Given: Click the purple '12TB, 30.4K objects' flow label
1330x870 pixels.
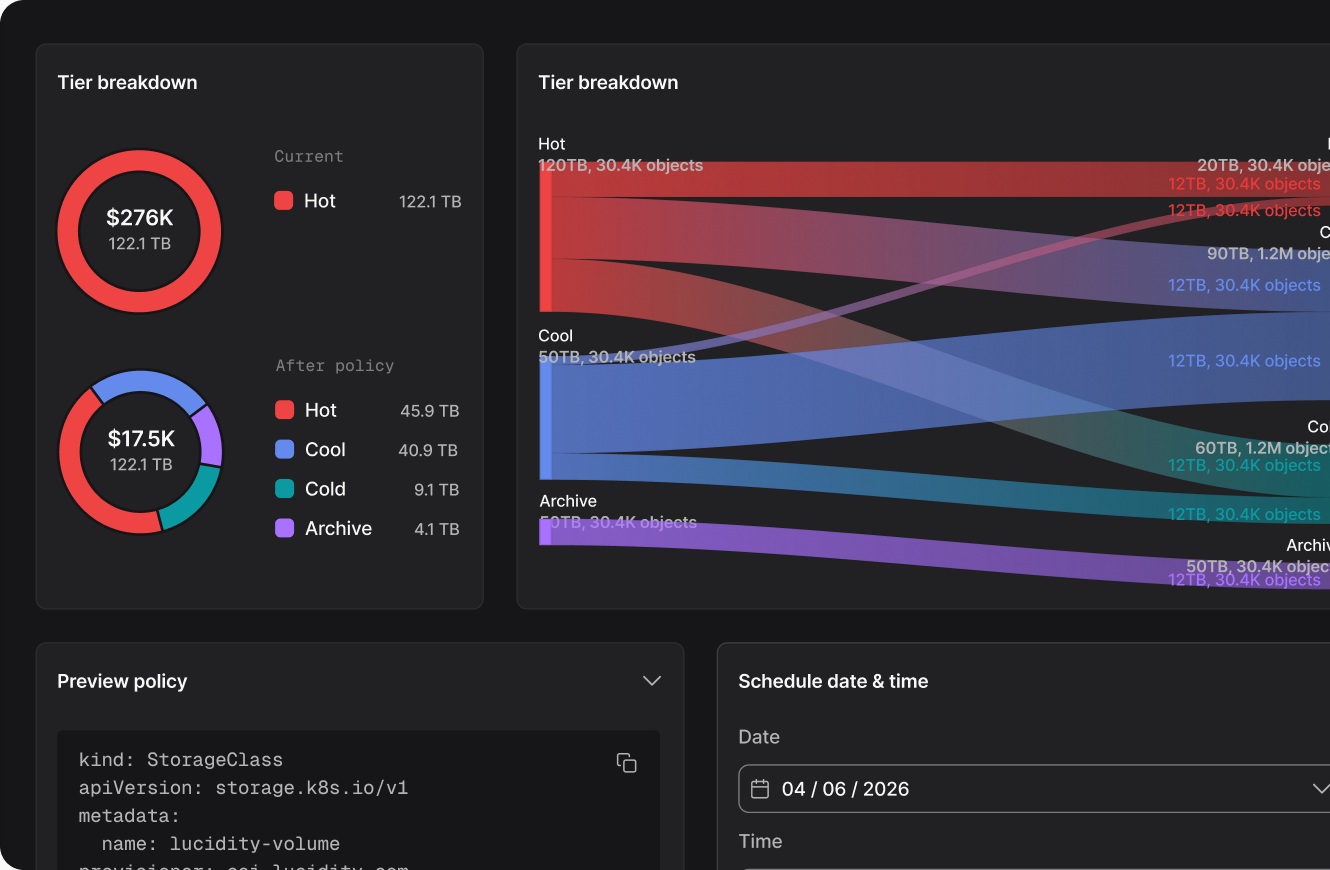Looking at the screenshot, I should coord(1244,579).
